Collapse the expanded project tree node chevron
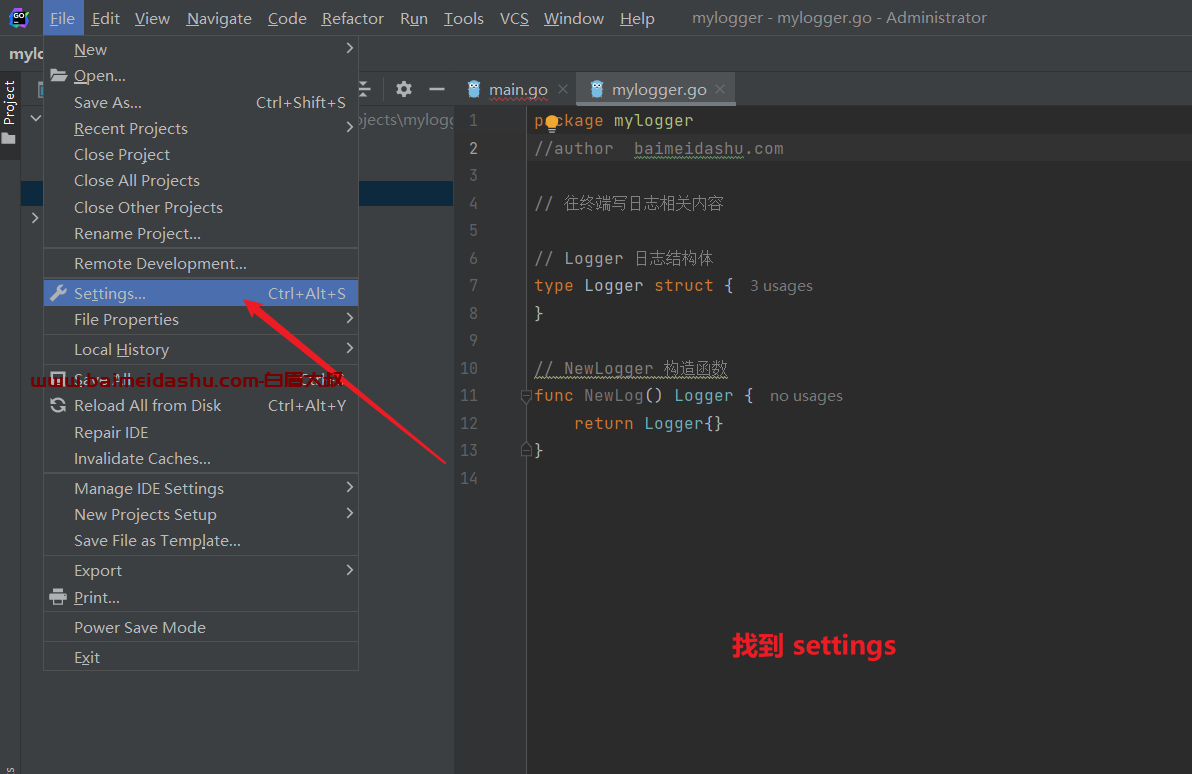This screenshot has height=774, width=1192. (x=36, y=119)
